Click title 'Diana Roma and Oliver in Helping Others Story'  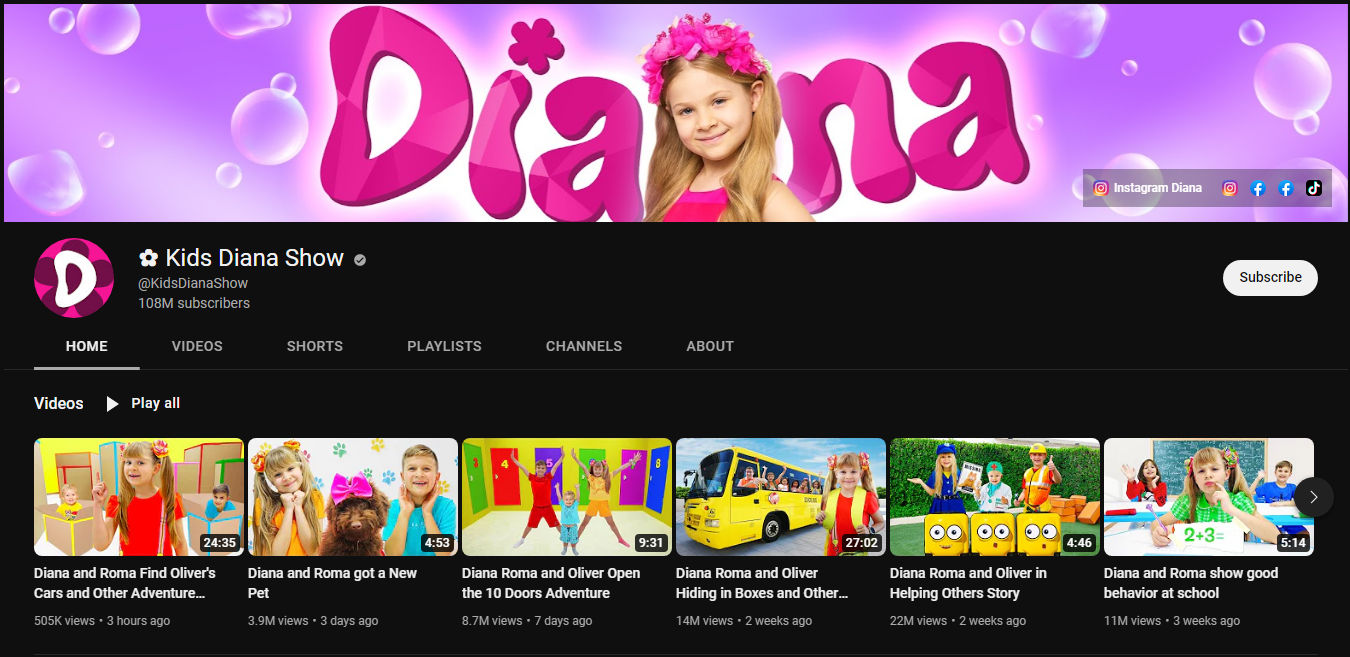(968, 583)
